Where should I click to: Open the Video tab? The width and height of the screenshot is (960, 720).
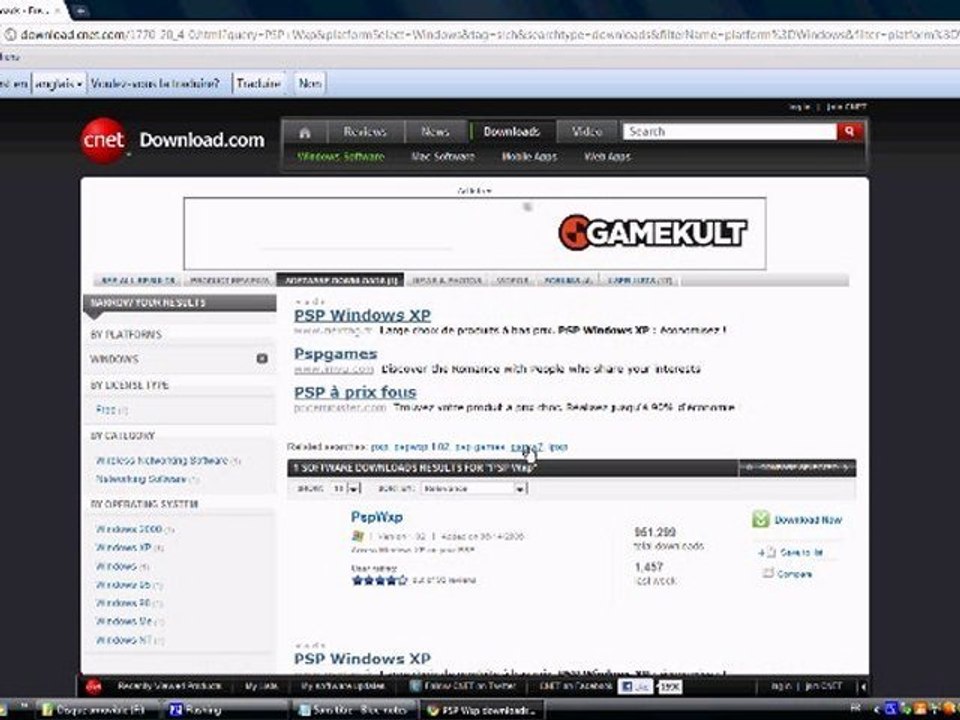(587, 132)
